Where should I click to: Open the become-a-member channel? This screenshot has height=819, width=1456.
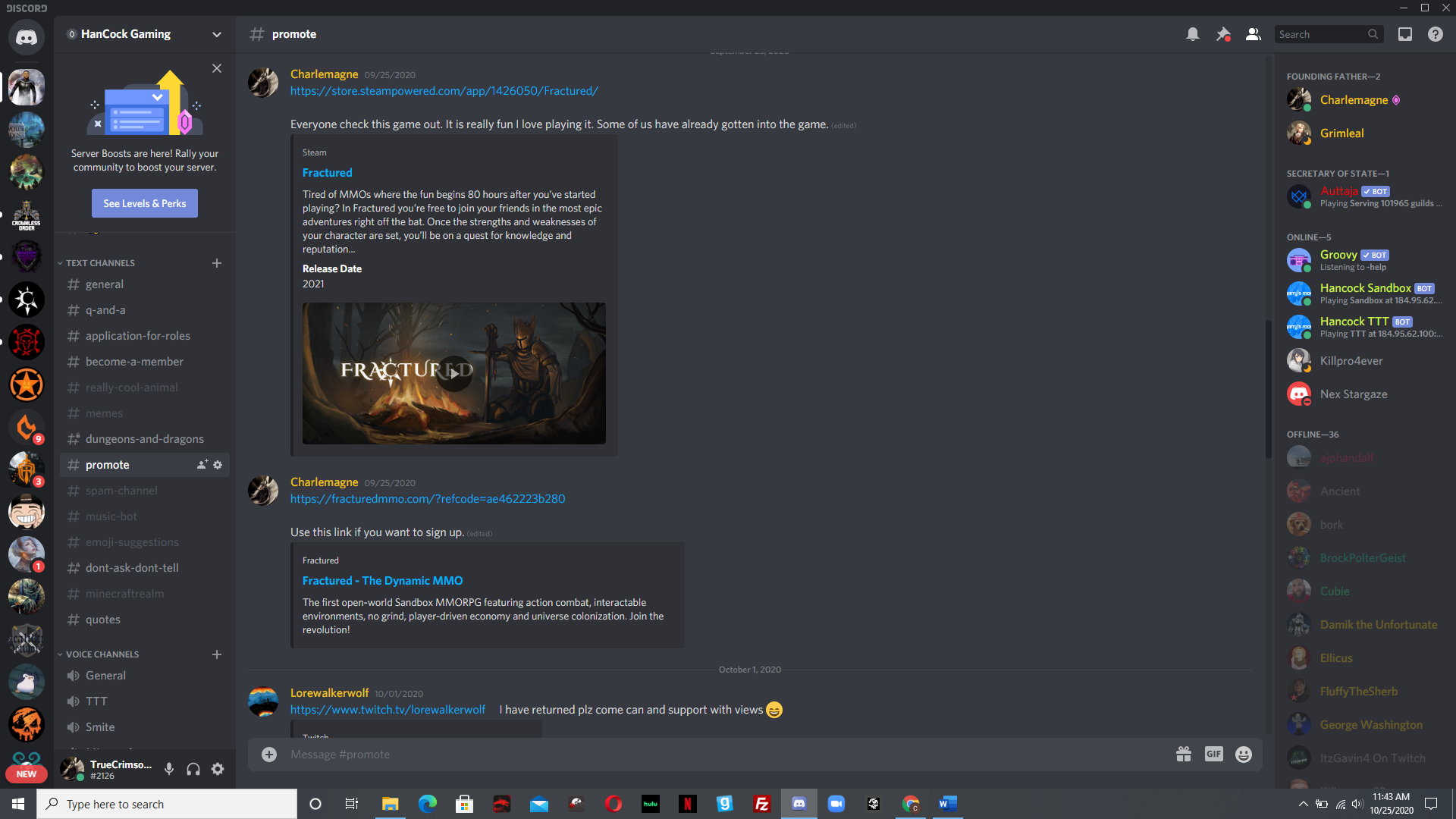[x=144, y=361]
